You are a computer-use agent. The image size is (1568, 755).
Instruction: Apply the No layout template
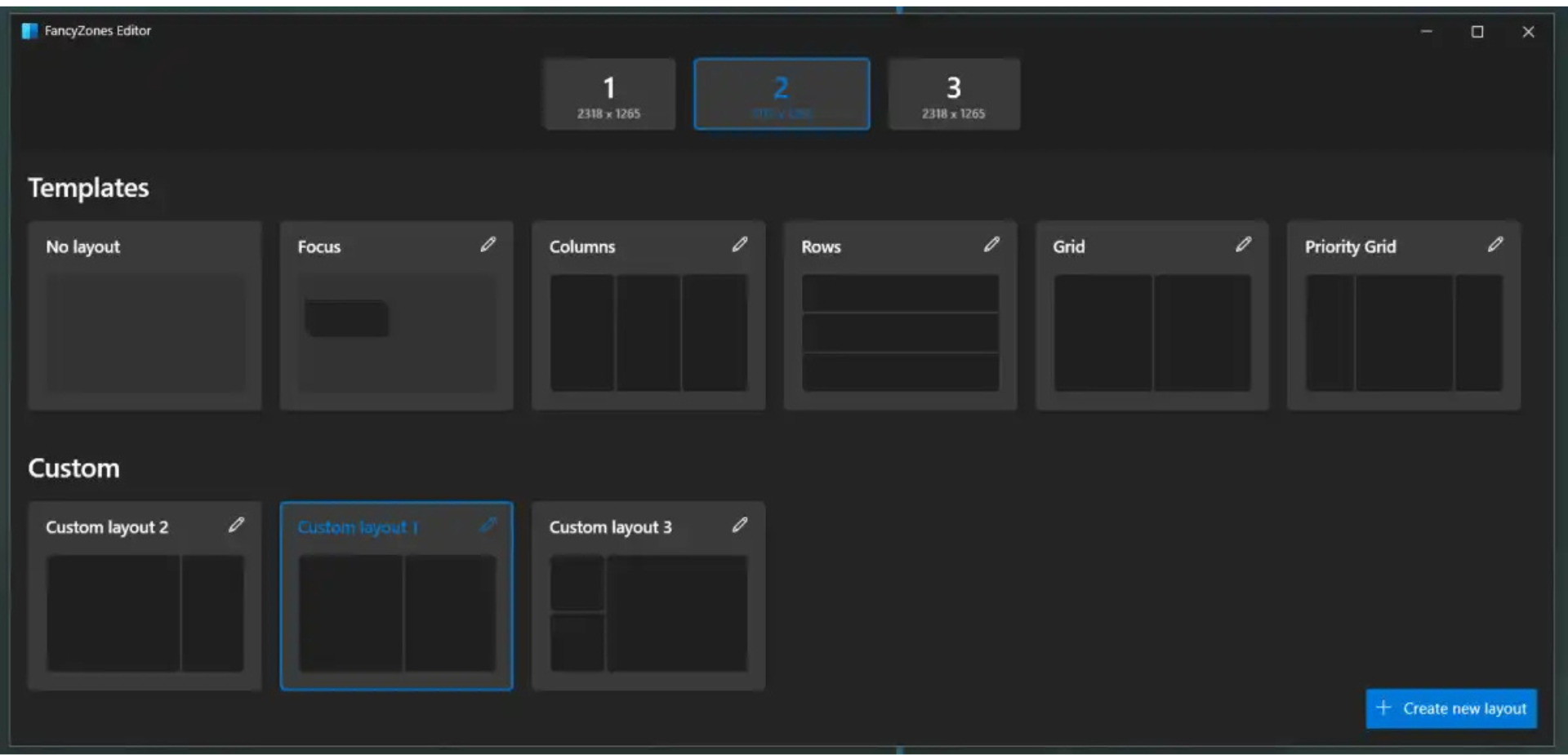pos(145,316)
